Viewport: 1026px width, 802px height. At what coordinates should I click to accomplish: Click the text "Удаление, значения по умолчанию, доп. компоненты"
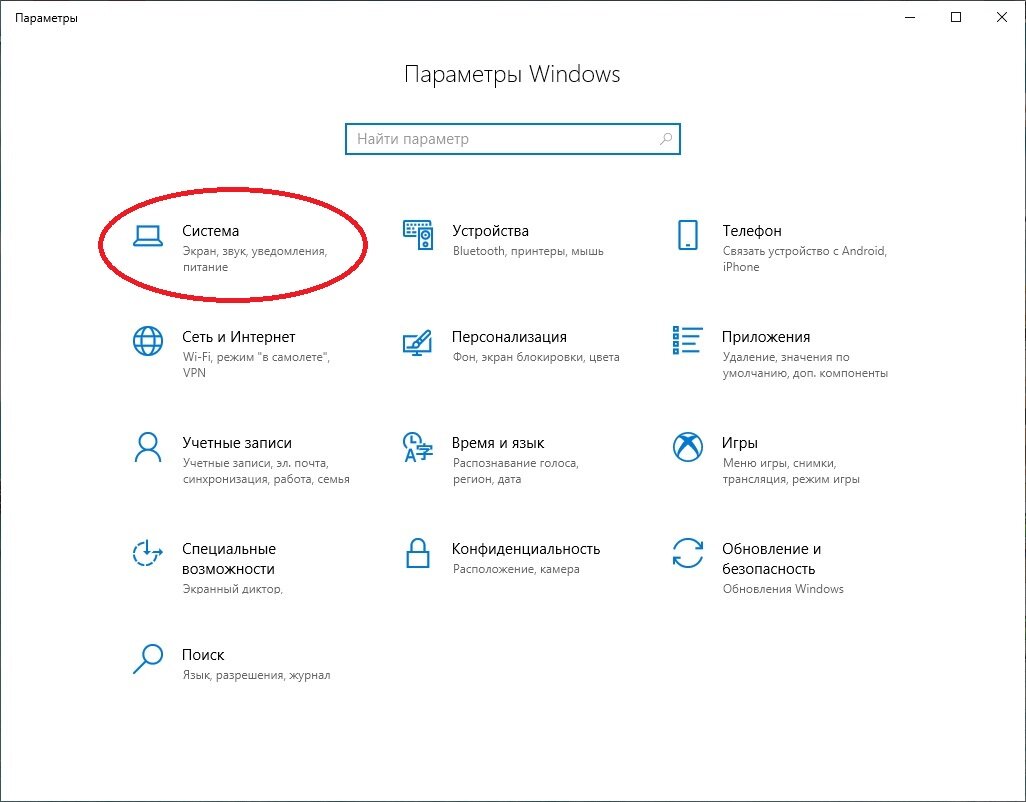click(805, 365)
